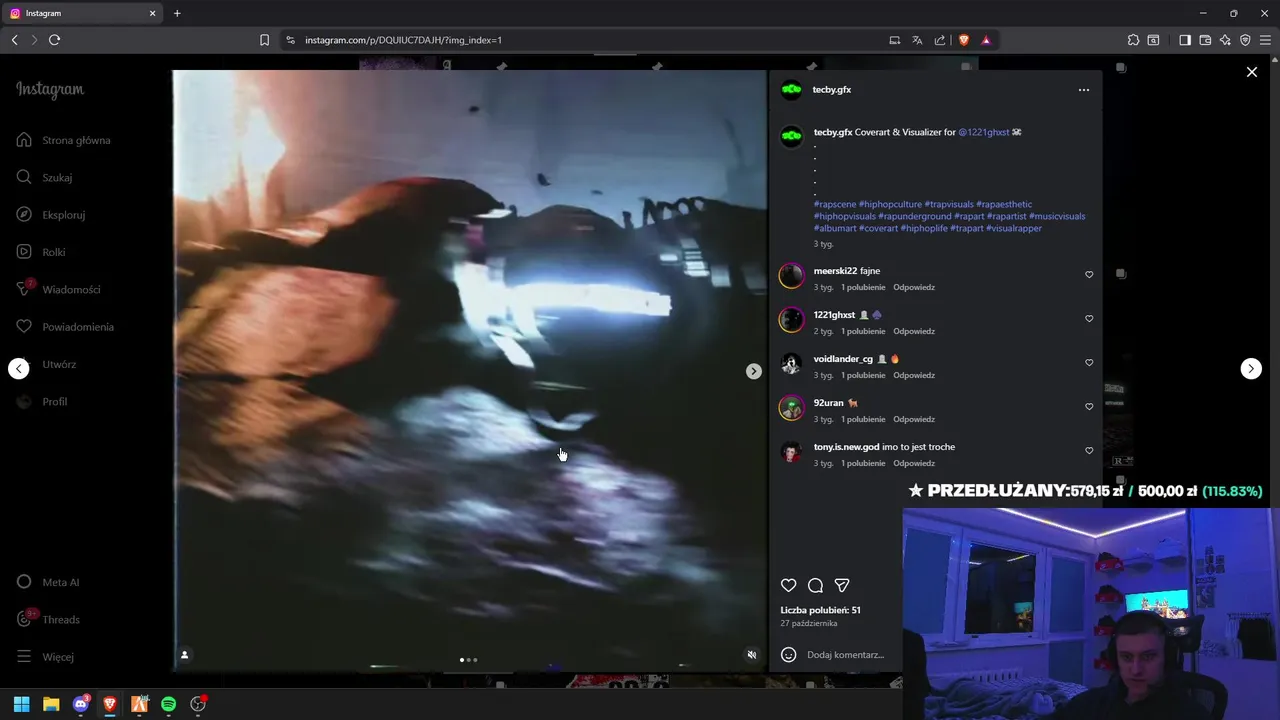The height and width of the screenshot is (720, 1280).
Task: Show tagged people on the post
Action: coord(184,655)
